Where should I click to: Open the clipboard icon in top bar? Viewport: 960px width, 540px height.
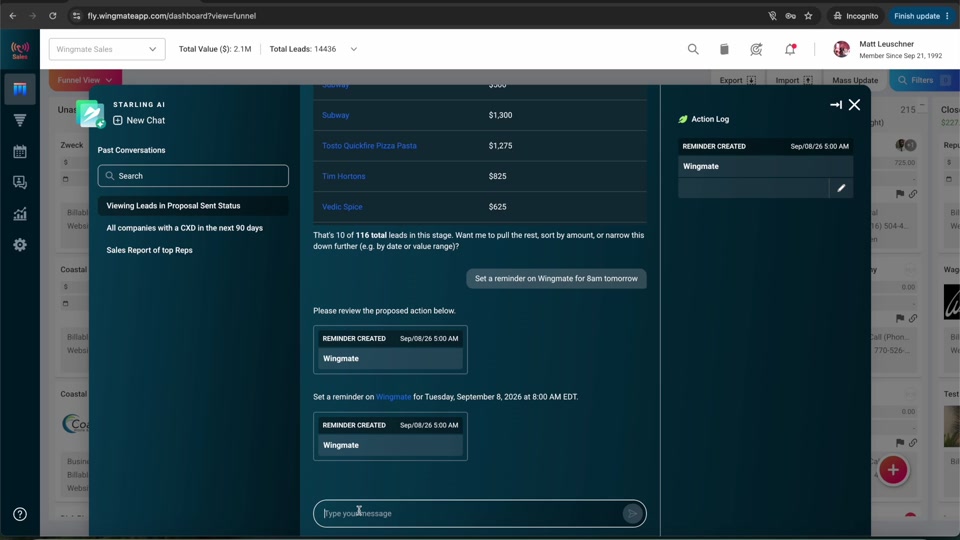tap(724, 49)
